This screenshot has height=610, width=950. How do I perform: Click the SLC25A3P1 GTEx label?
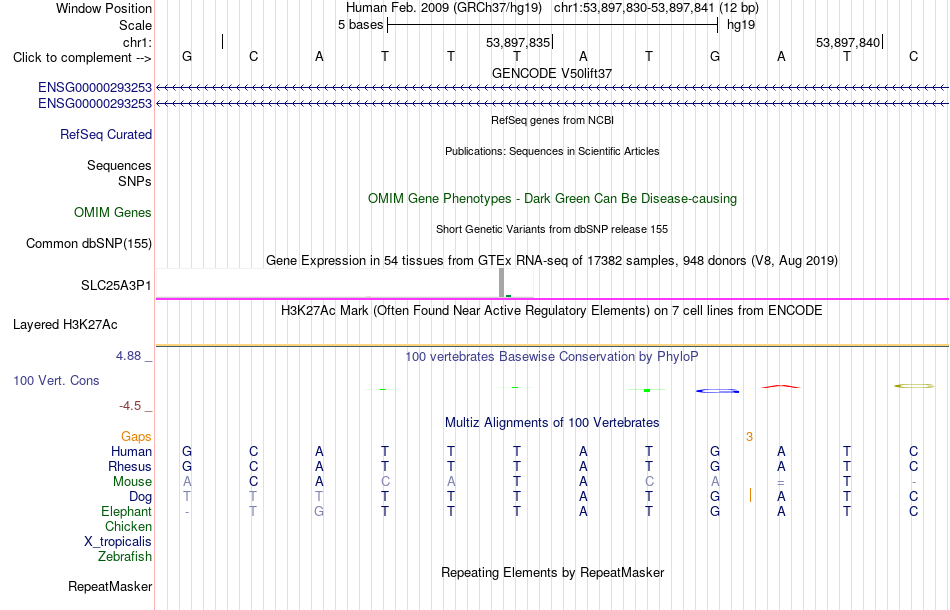(116, 285)
